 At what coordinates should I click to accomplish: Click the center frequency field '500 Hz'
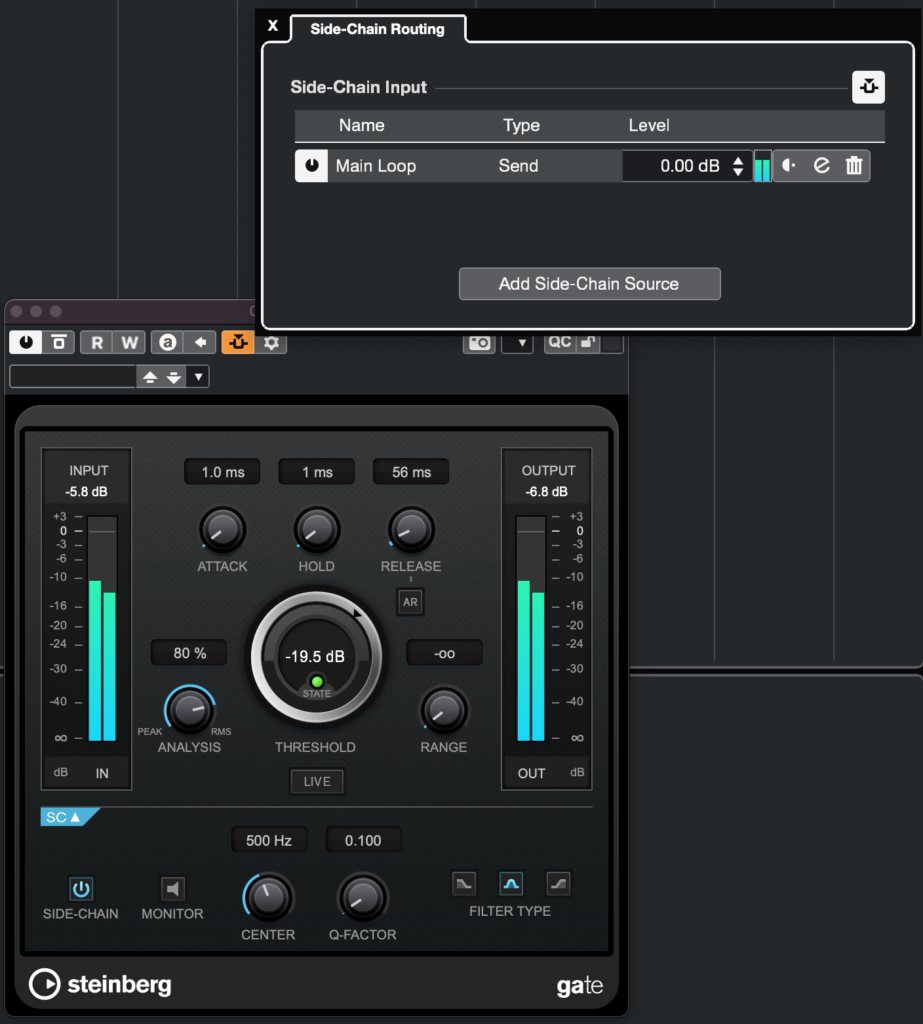(x=269, y=840)
